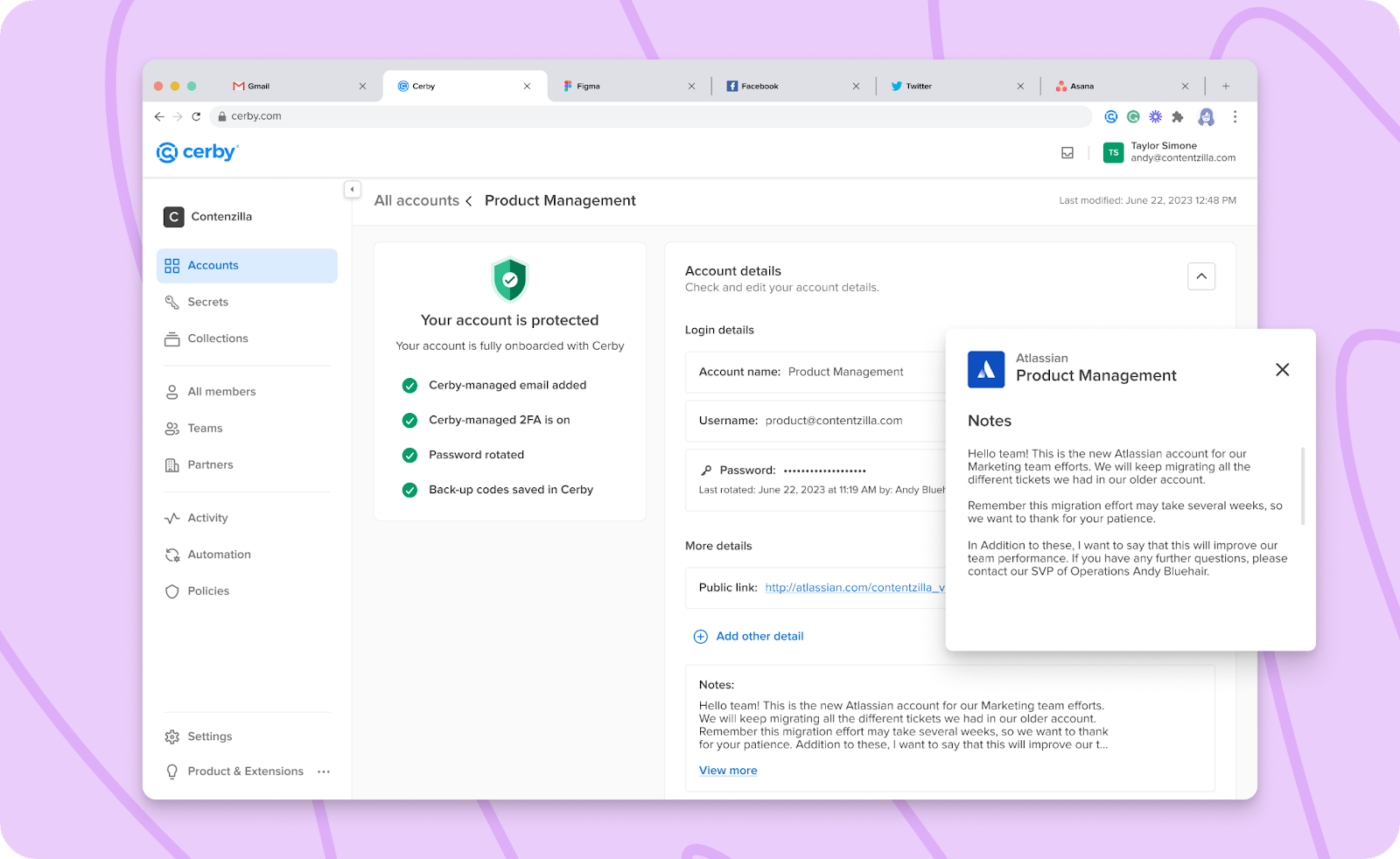The height and width of the screenshot is (859, 1400).
Task: Click the Account name field
Action: [x=815, y=372]
